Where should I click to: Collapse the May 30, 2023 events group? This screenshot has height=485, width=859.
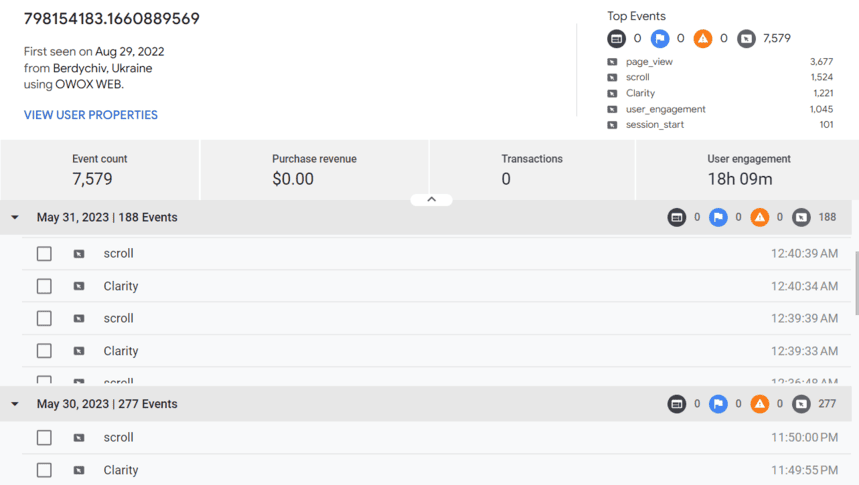pyautogui.click(x=15, y=404)
